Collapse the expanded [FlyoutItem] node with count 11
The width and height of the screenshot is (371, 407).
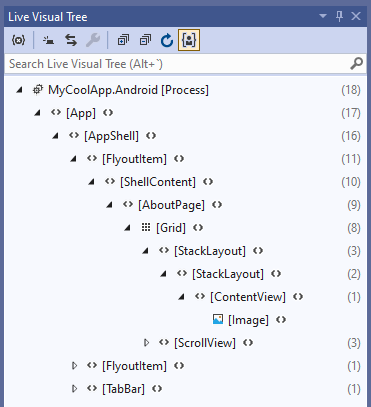coord(74,159)
